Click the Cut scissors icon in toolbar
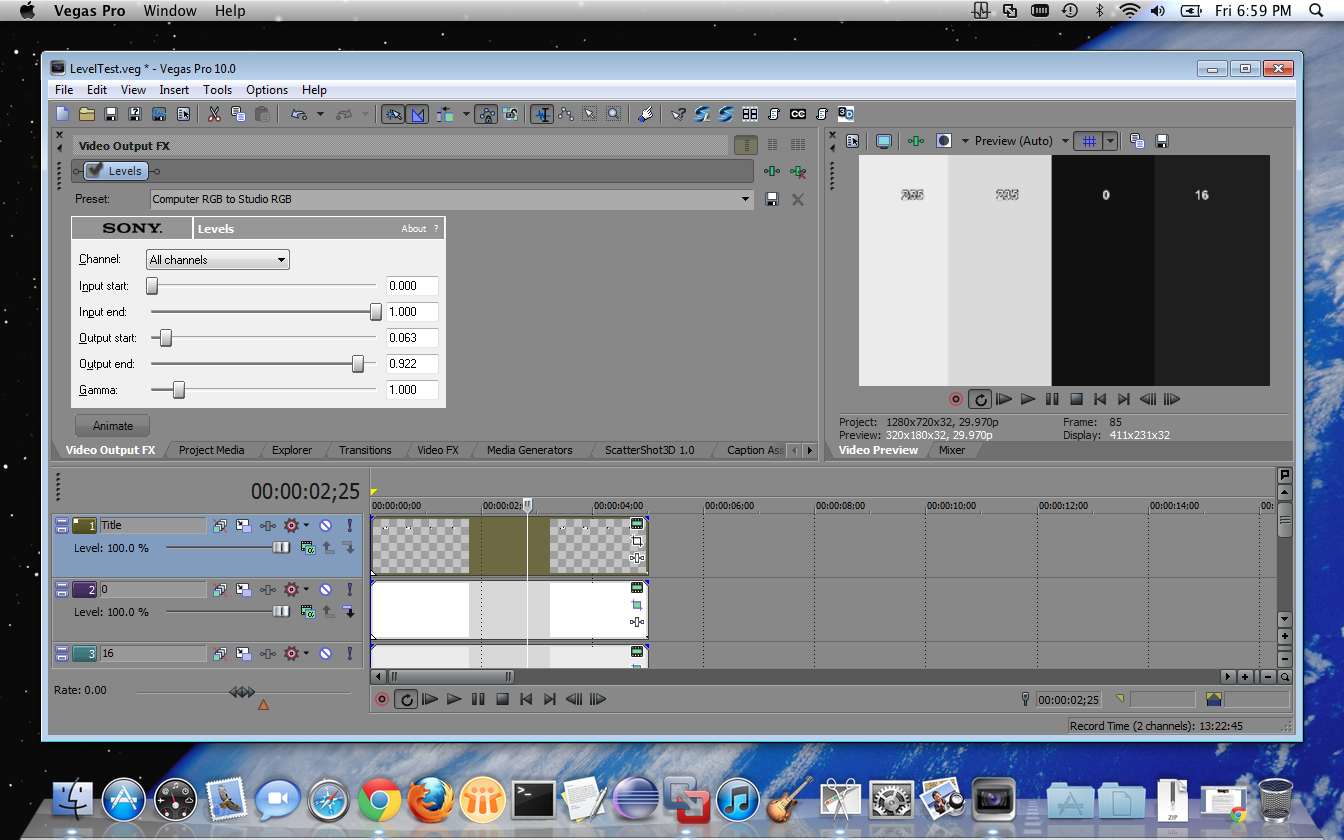The height and width of the screenshot is (840, 1344). point(213,114)
